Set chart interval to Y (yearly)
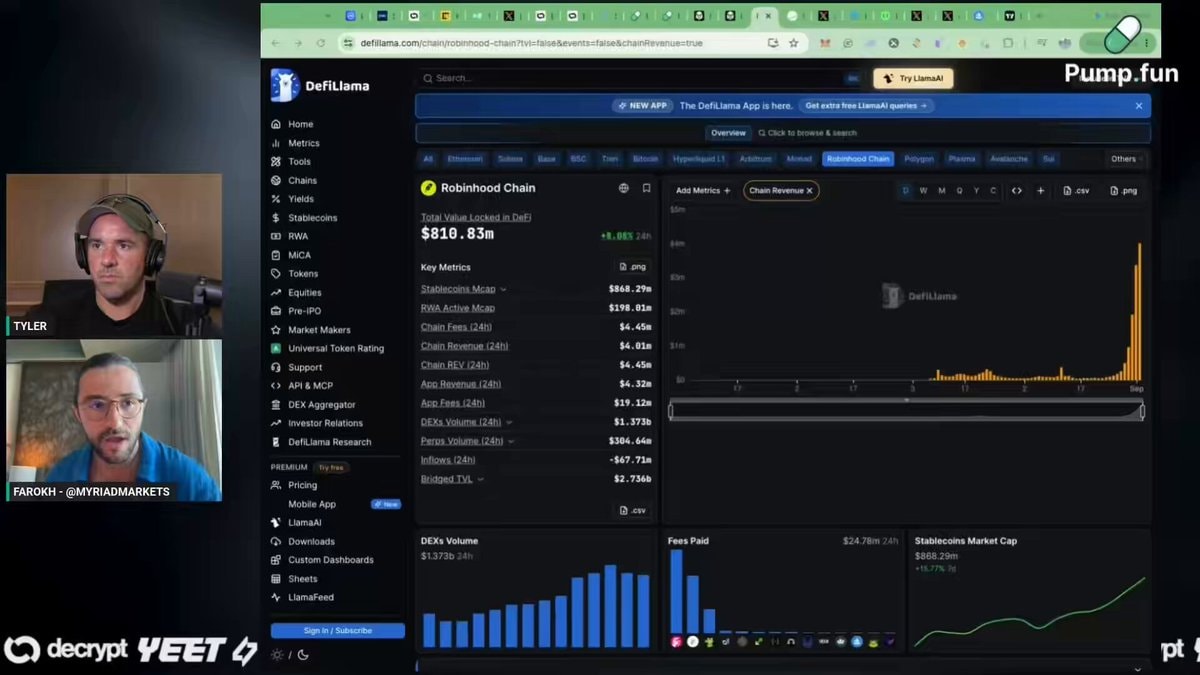Screen dimensions: 1200x675 point(976,190)
